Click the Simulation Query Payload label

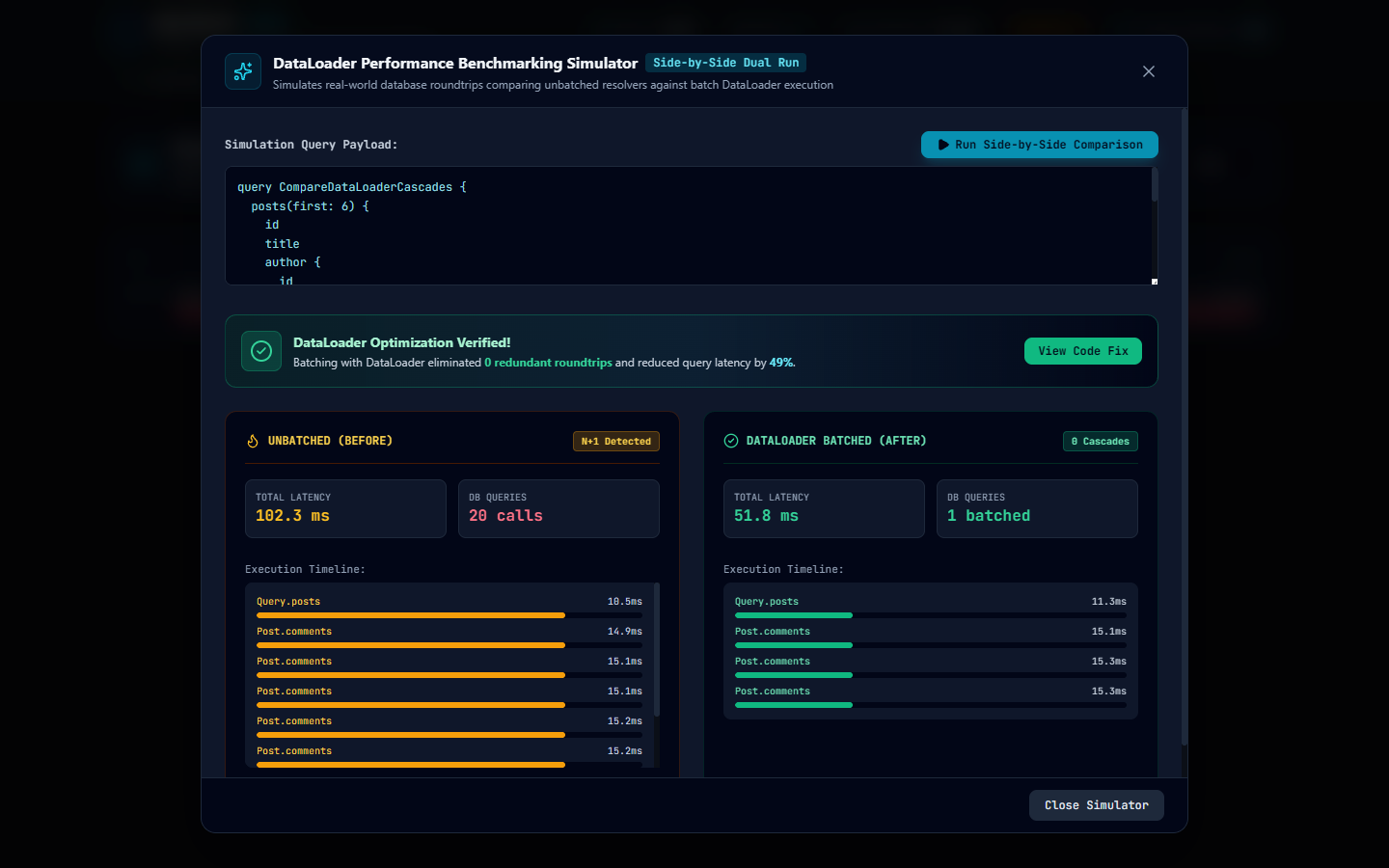312,145
